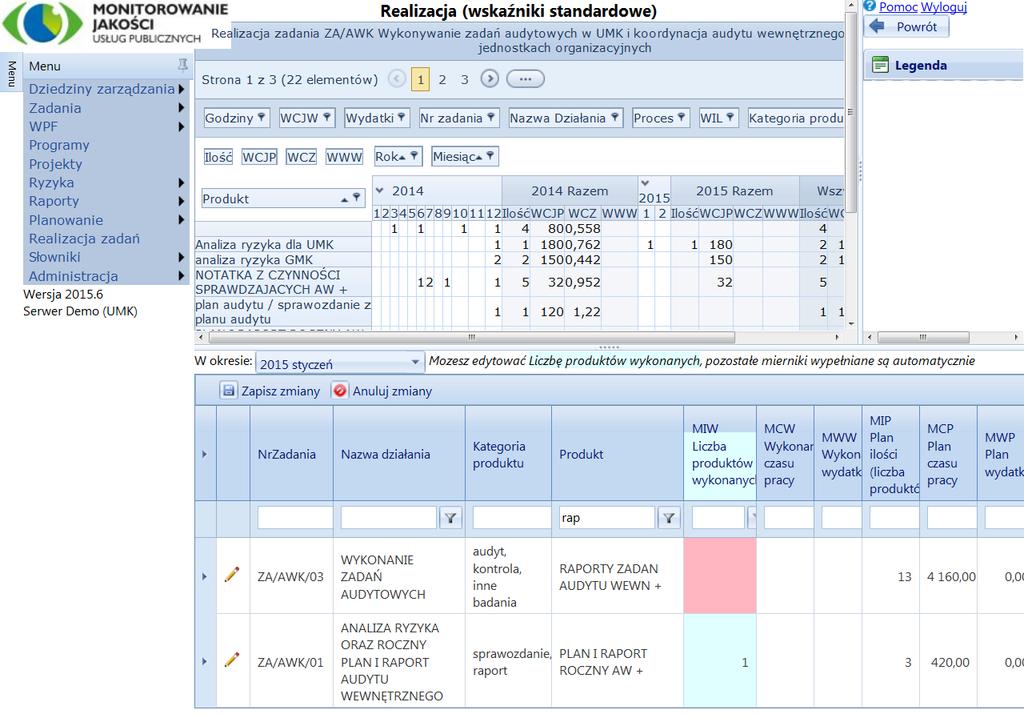Click the pin icon in the Menu header
1024x718 pixels.
[x=183, y=64]
